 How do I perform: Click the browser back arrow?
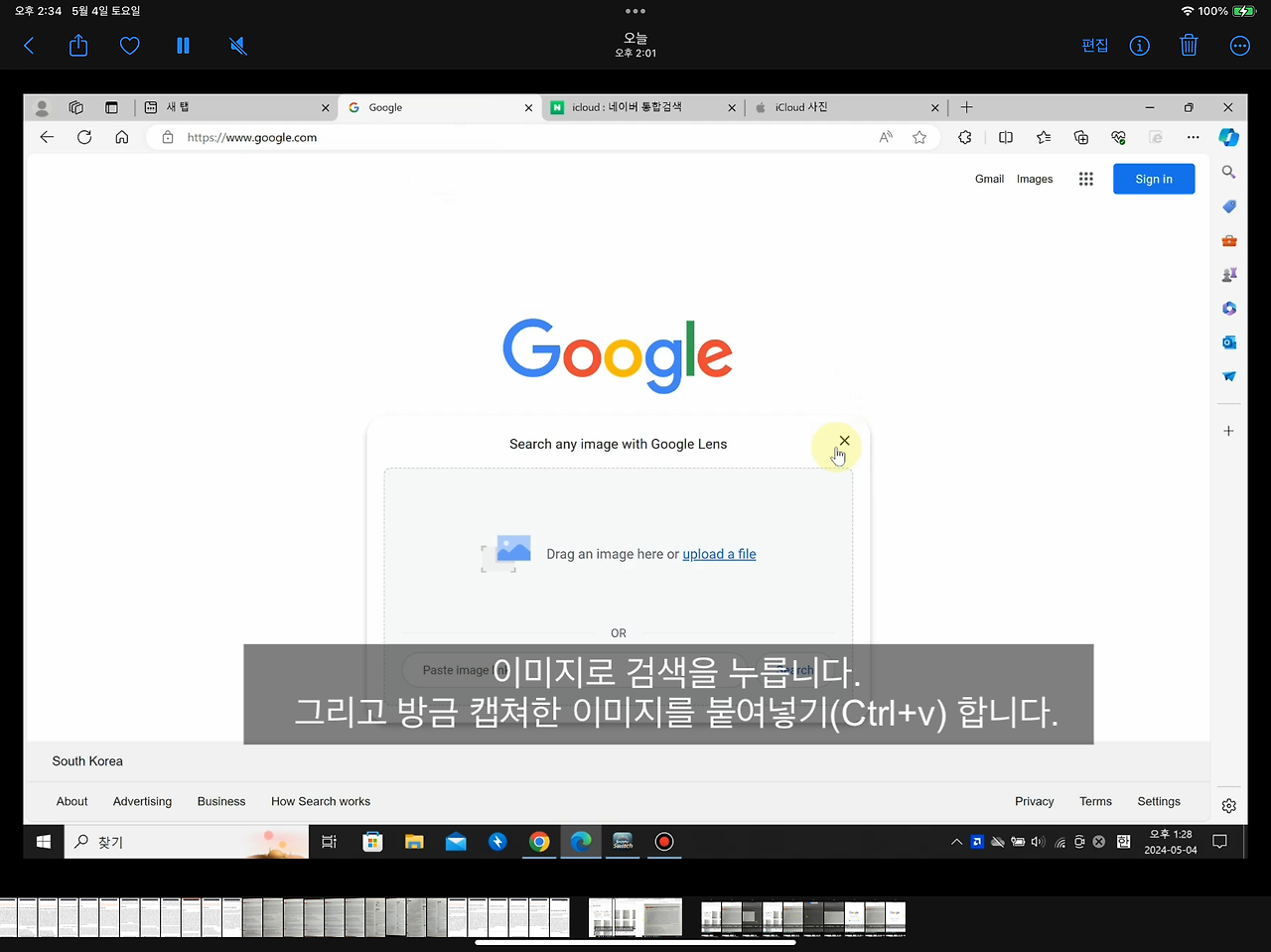point(47,137)
